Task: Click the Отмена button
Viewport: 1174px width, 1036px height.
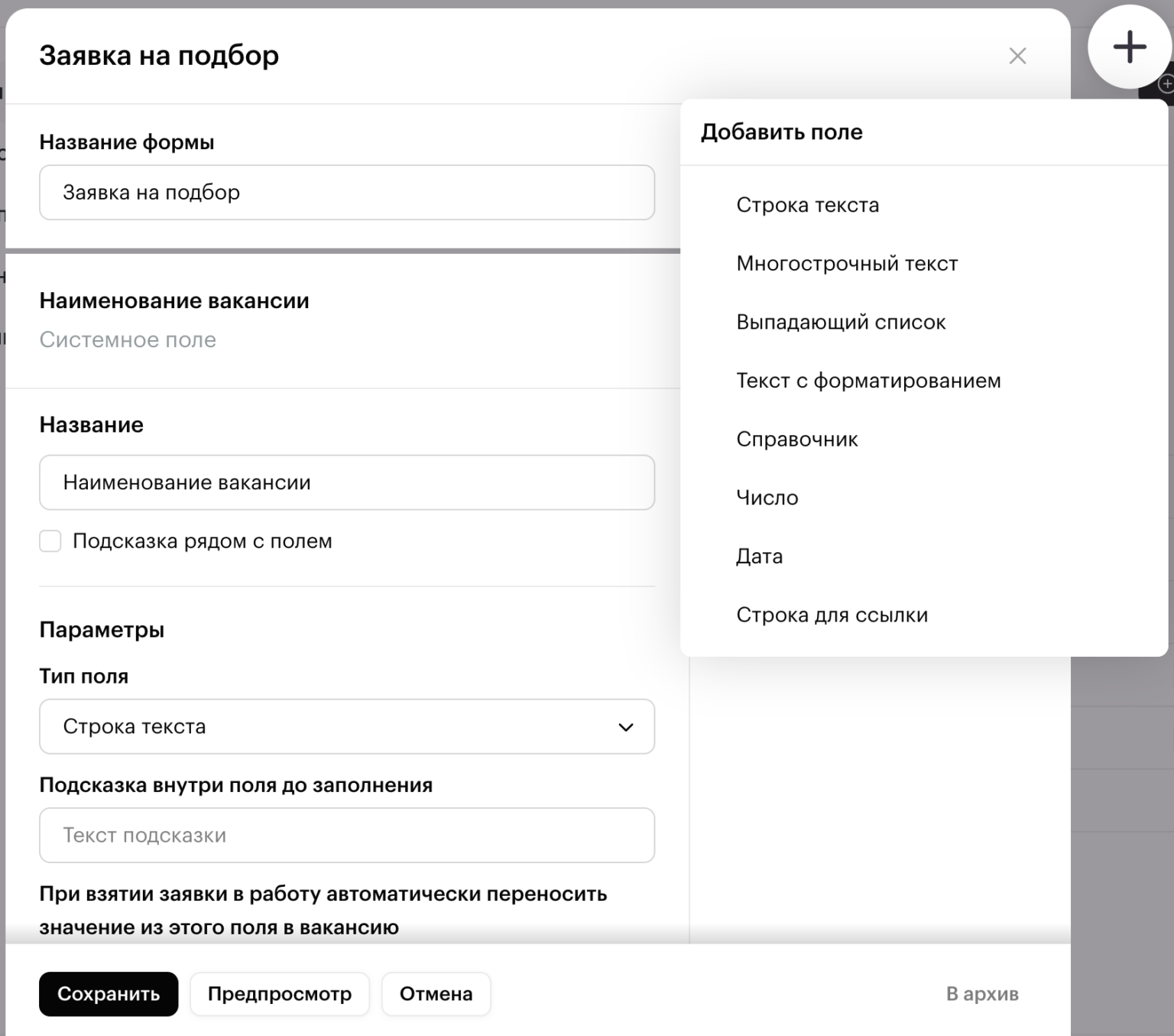Action: coord(436,994)
